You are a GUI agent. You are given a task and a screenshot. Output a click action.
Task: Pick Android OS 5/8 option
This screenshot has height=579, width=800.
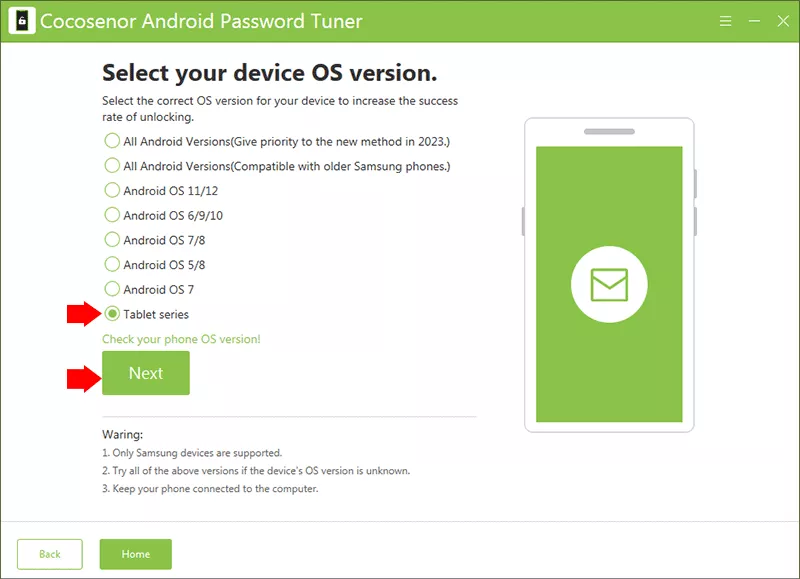click(112, 264)
